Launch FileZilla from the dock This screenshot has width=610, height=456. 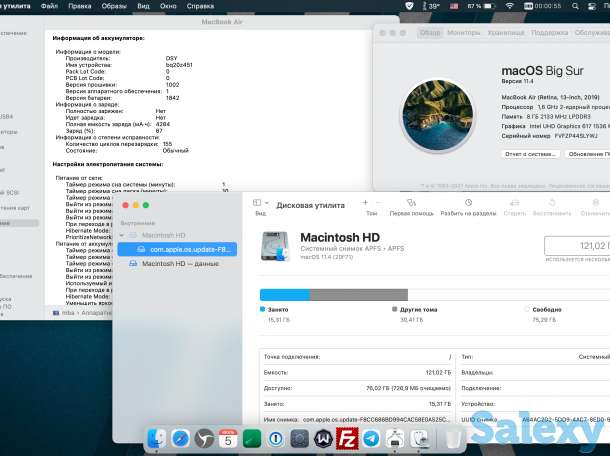pyautogui.click(x=347, y=439)
